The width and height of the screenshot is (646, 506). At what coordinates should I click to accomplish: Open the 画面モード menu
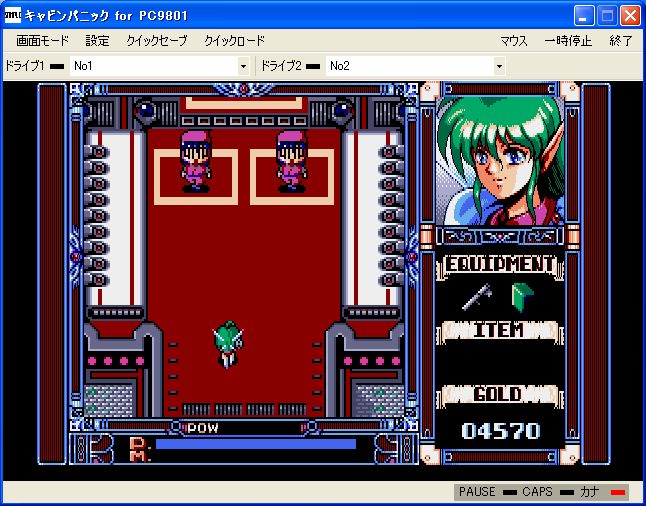click(x=42, y=41)
